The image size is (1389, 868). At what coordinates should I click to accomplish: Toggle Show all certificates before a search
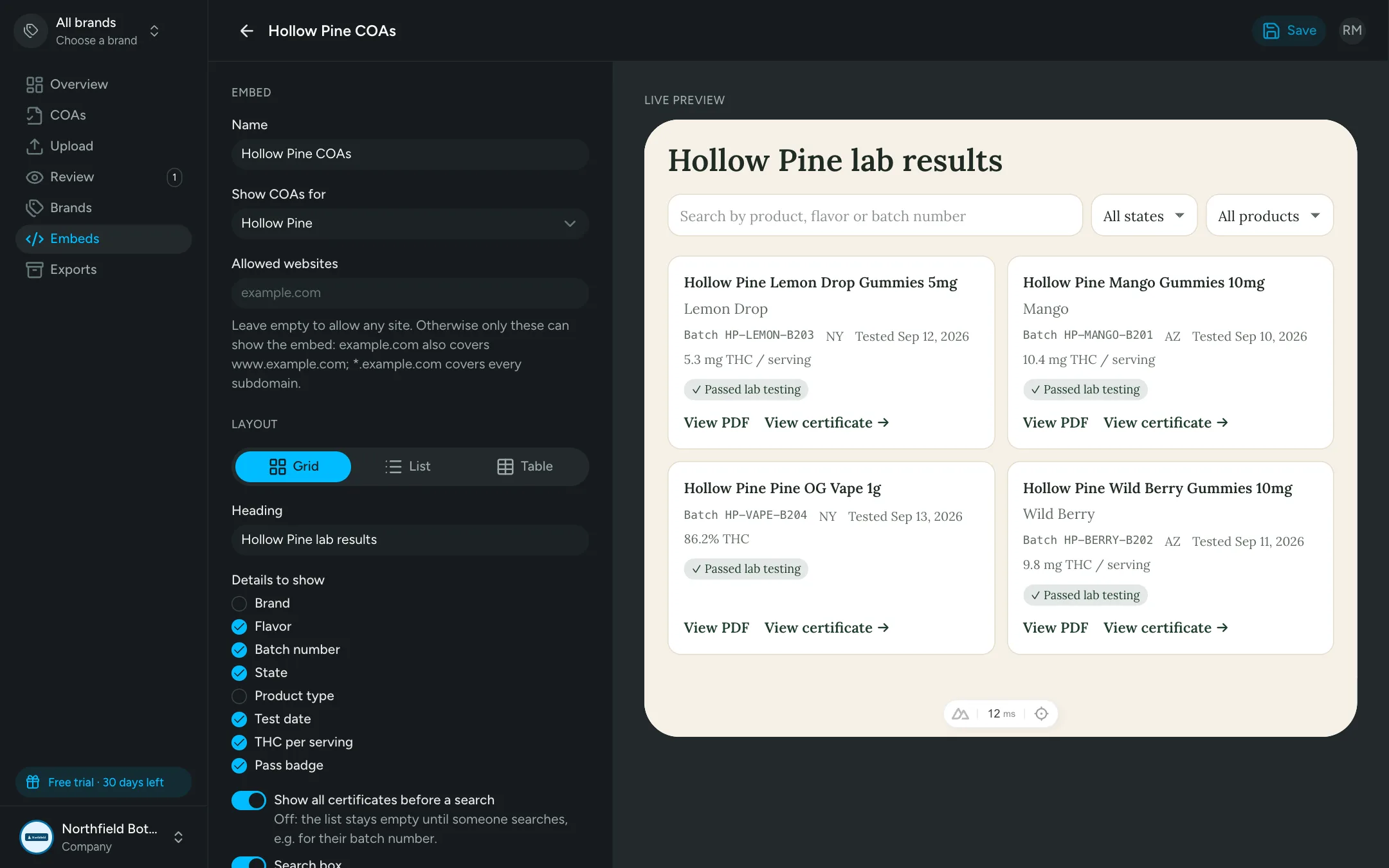[249, 800]
